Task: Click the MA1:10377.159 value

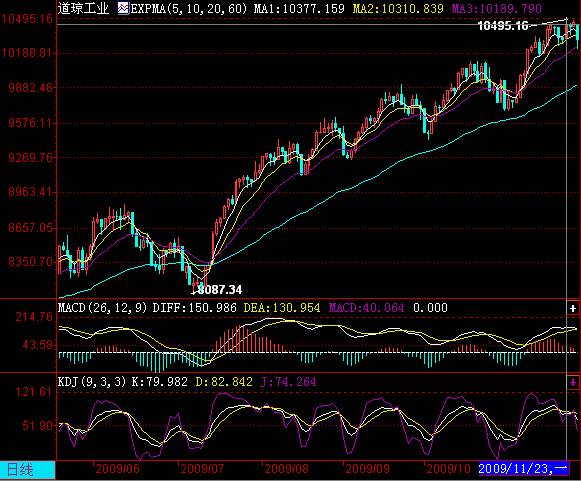Action: pos(299,9)
